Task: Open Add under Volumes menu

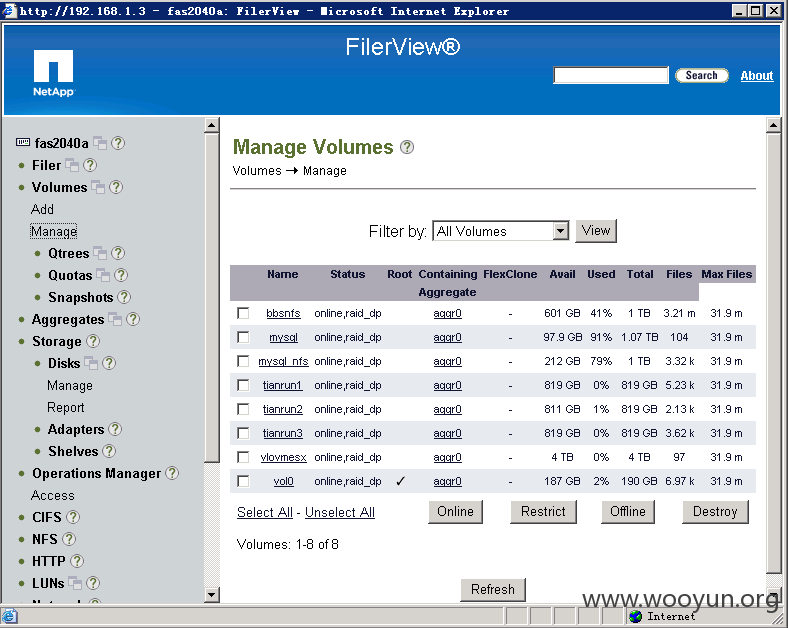Action: click(42, 209)
